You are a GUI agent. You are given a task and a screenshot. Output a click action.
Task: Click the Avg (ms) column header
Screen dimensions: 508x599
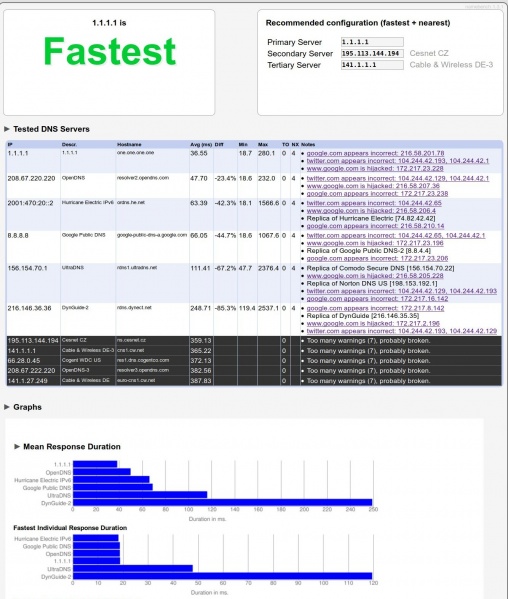click(201, 144)
